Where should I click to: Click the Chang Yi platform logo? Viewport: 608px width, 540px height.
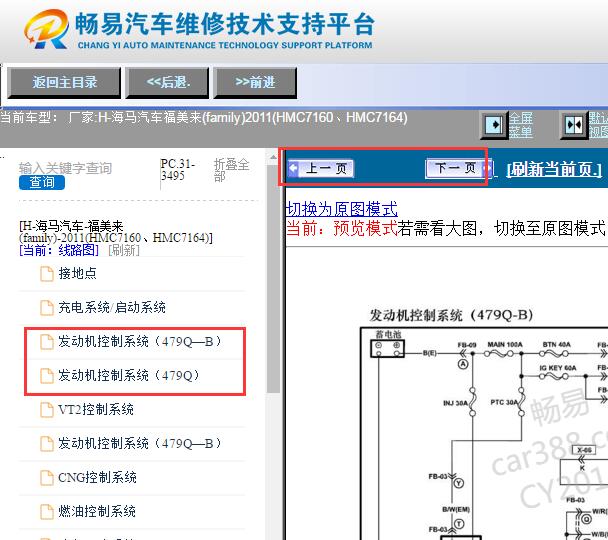point(47,29)
